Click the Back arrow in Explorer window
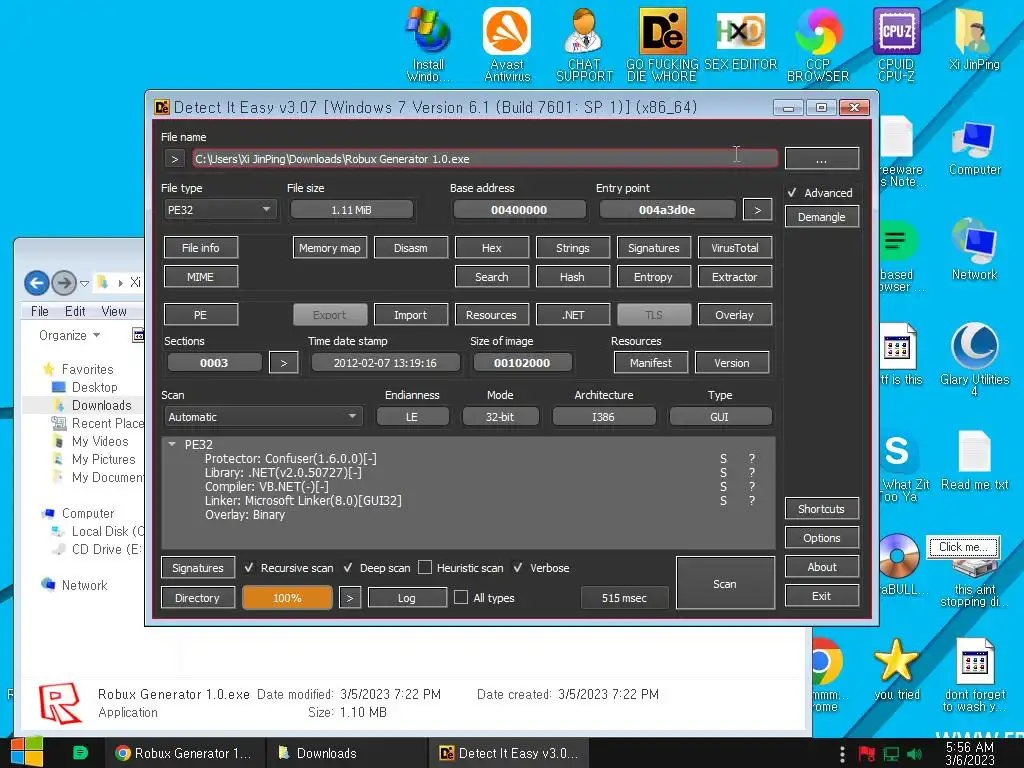Viewport: 1024px width, 768px height. [x=37, y=283]
